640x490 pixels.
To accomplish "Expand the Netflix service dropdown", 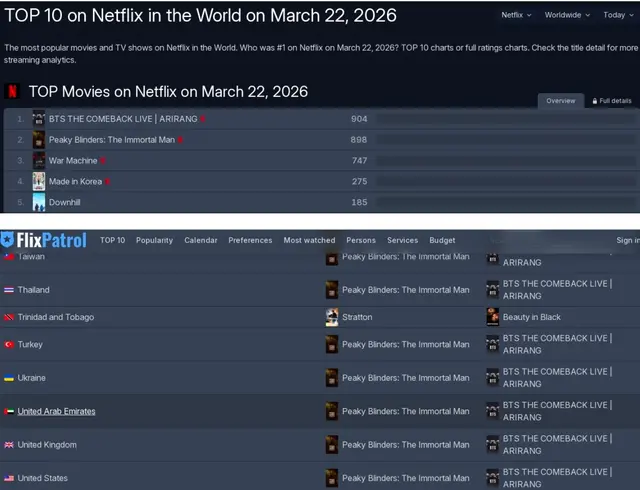I will [516, 15].
